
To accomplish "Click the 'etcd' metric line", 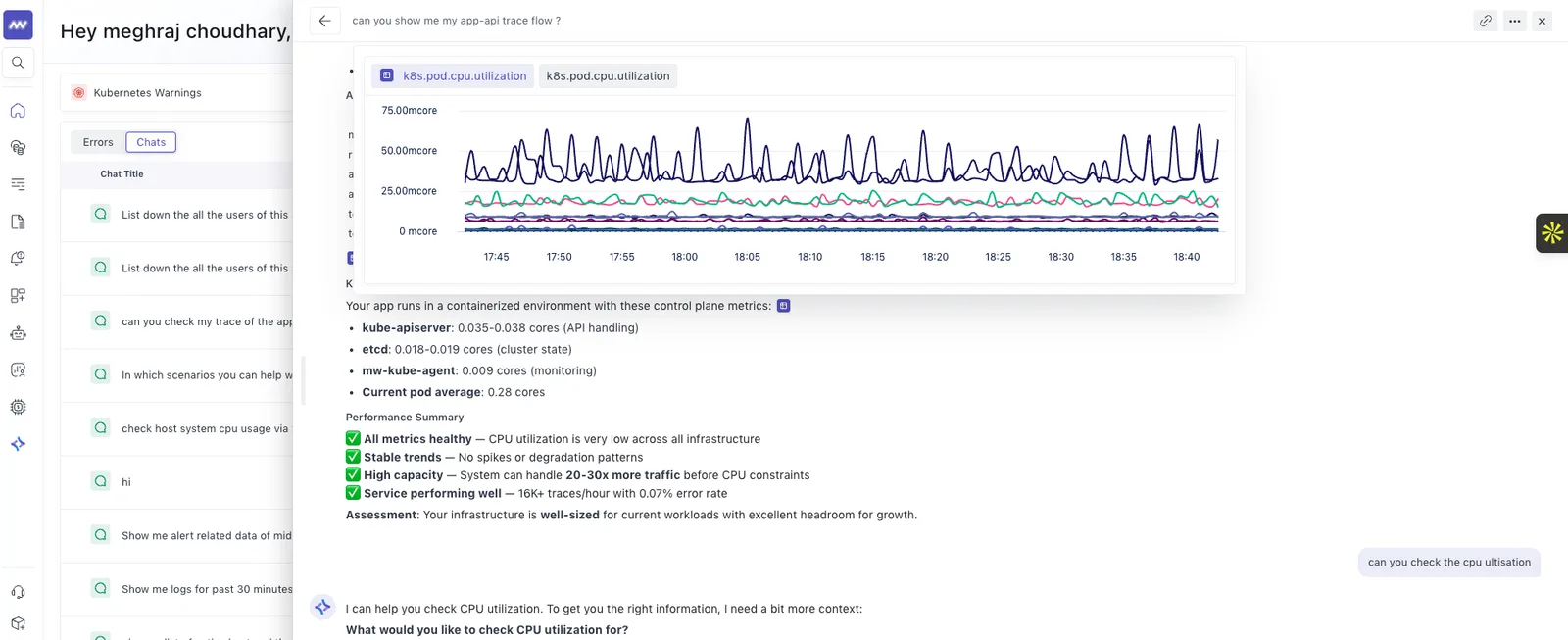I will [466, 350].
